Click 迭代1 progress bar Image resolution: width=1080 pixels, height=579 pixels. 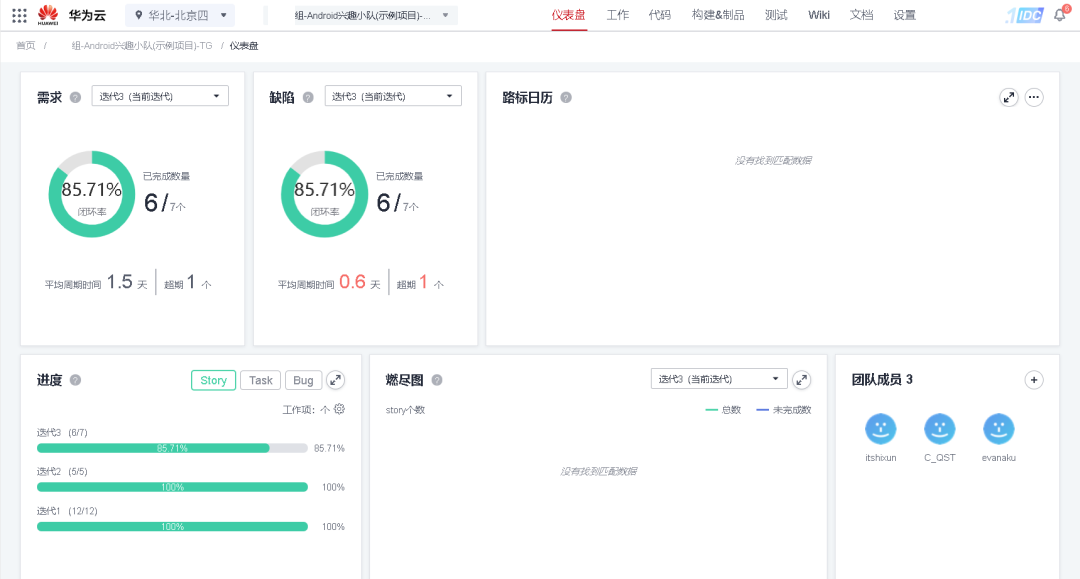pos(172,527)
